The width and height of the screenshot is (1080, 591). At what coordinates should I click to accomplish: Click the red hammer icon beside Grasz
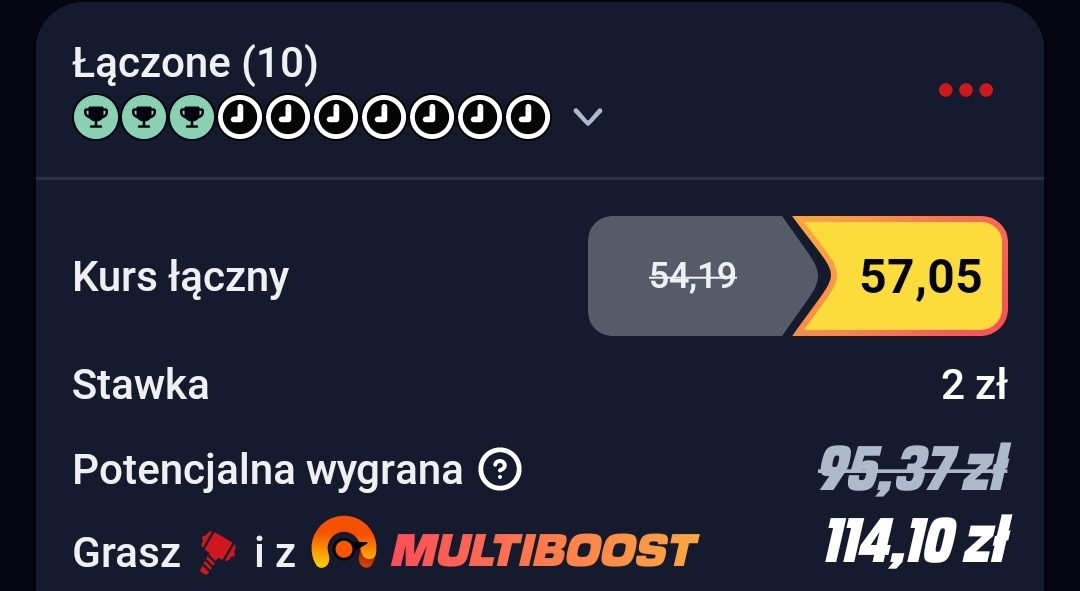[218, 552]
